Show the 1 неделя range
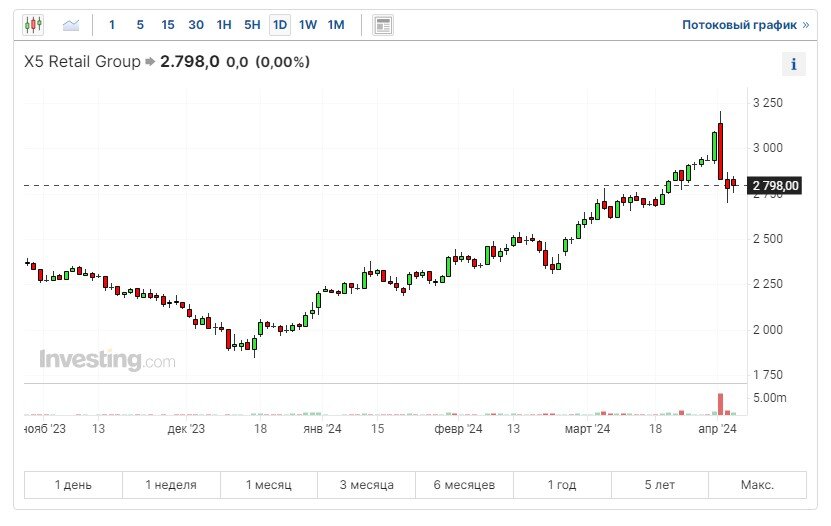The height and width of the screenshot is (526, 831). tap(171, 485)
